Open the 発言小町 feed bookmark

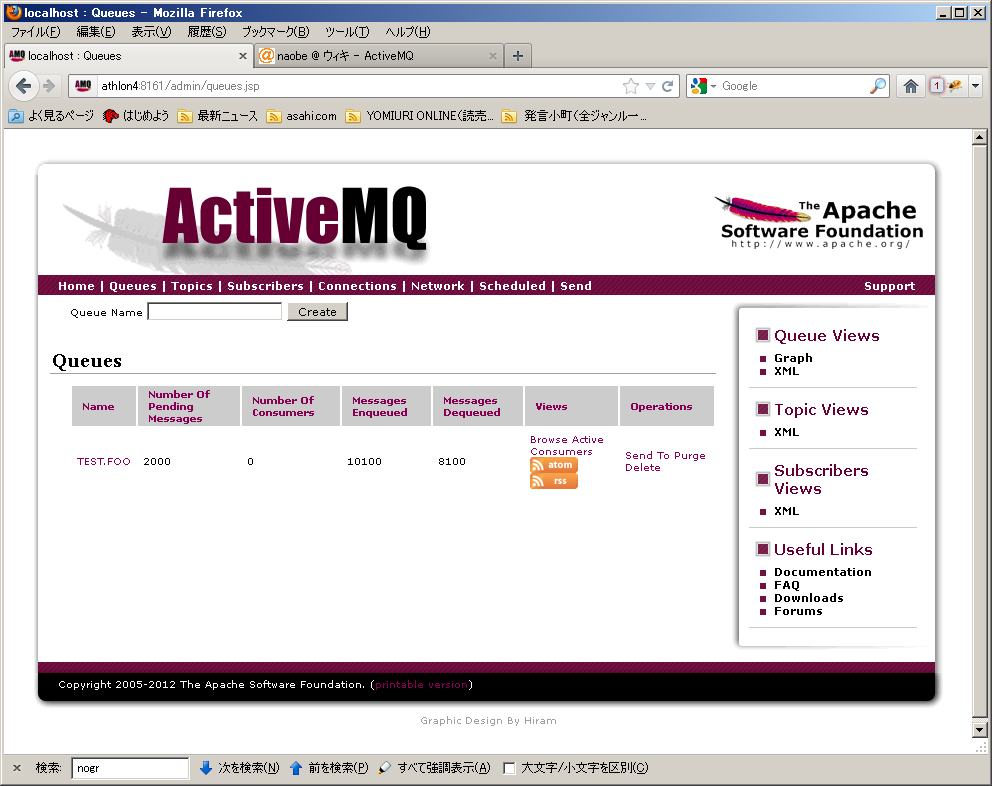pyautogui.click(x=574, y=116)
